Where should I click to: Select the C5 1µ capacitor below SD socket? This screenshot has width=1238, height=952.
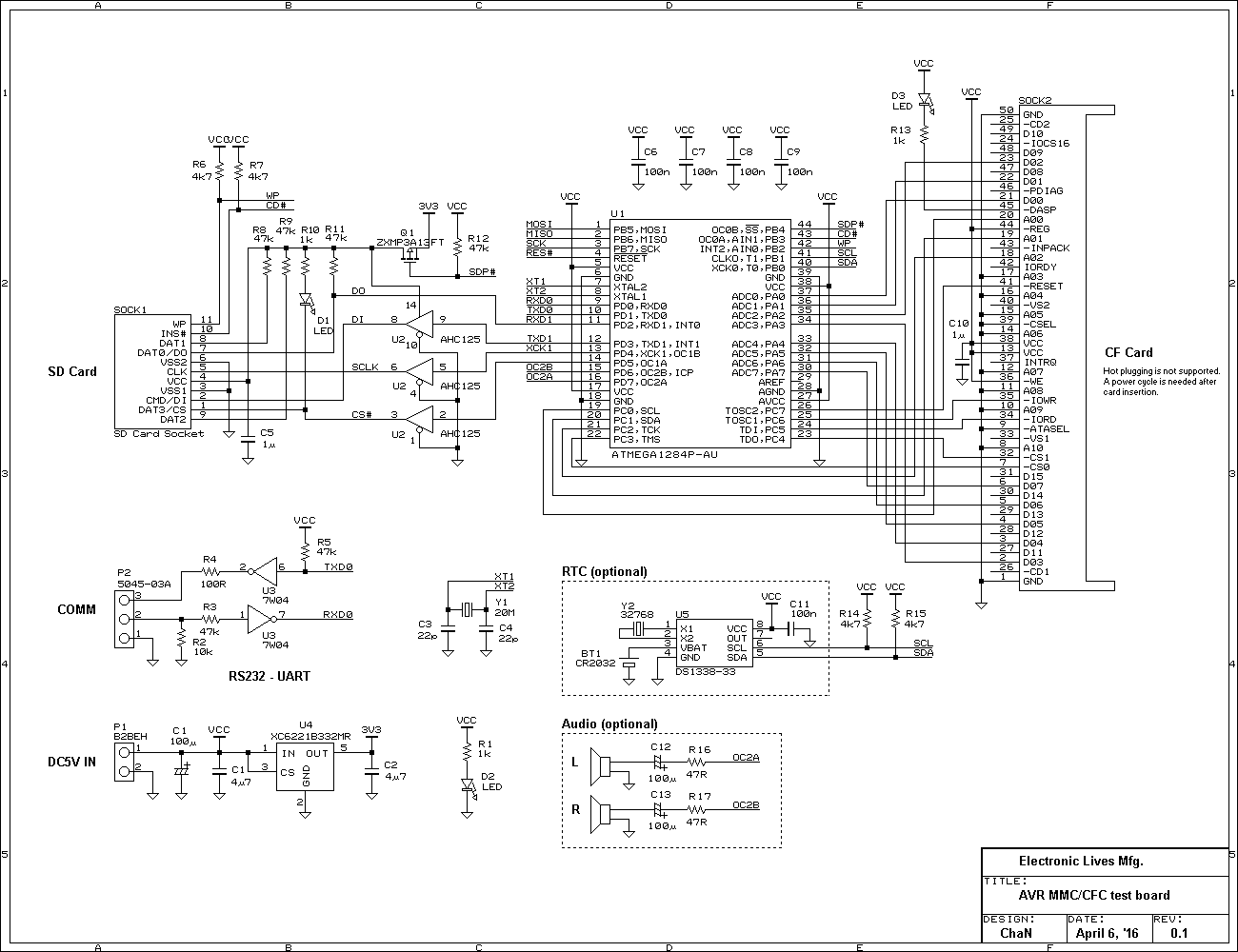coord(248,439)
